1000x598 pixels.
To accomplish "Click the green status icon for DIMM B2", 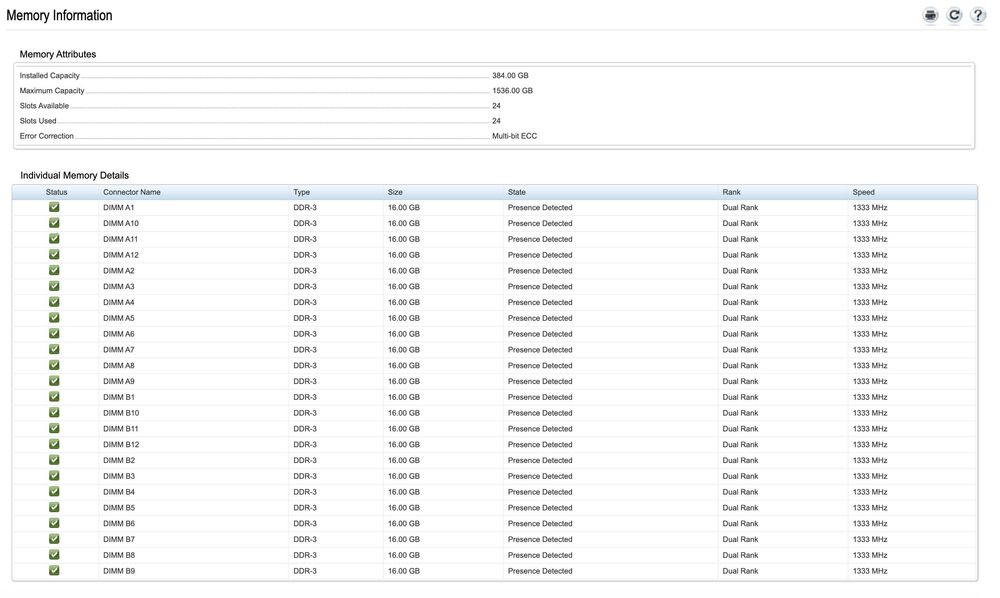I will pyautogui.click(x=54, y=460).
